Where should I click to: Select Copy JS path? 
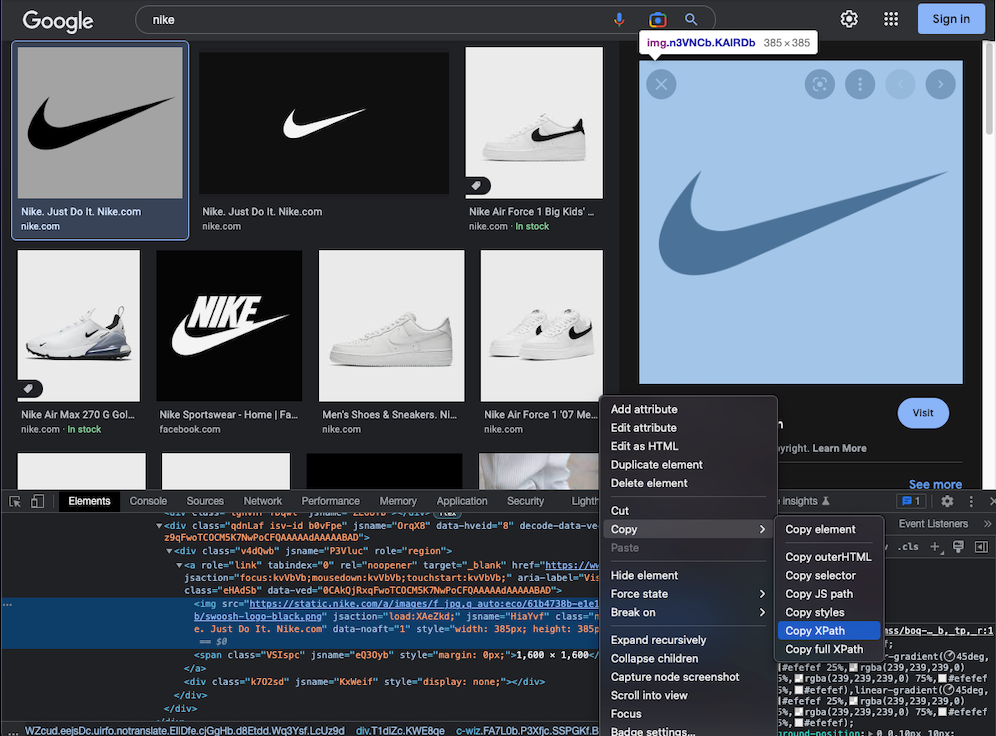829,594
